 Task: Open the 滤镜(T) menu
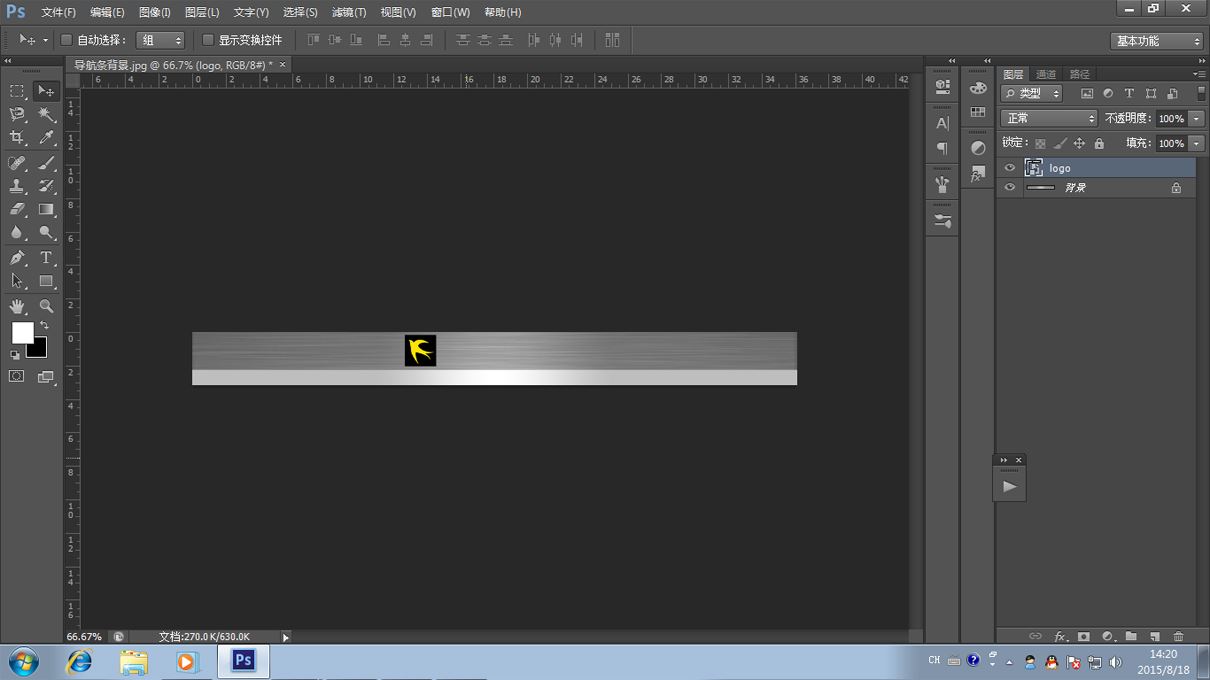click(348, 12)
